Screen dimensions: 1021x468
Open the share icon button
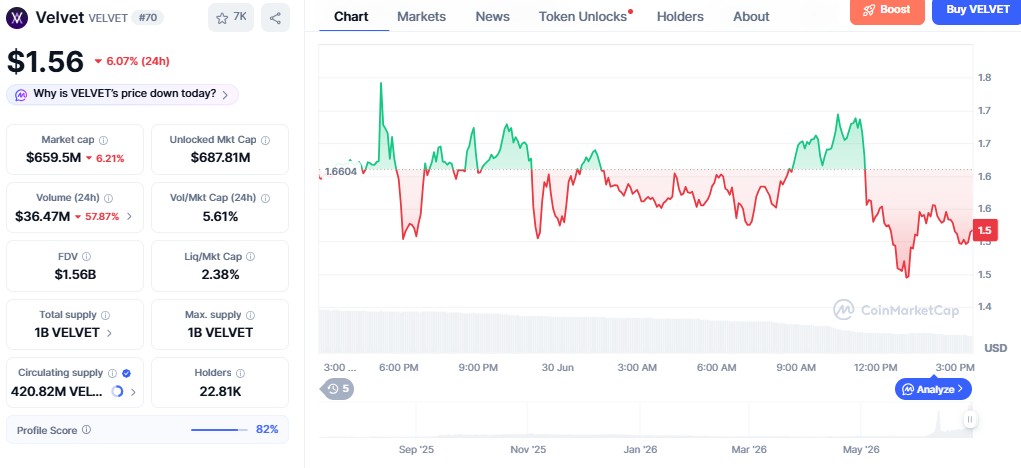point(275,18)
